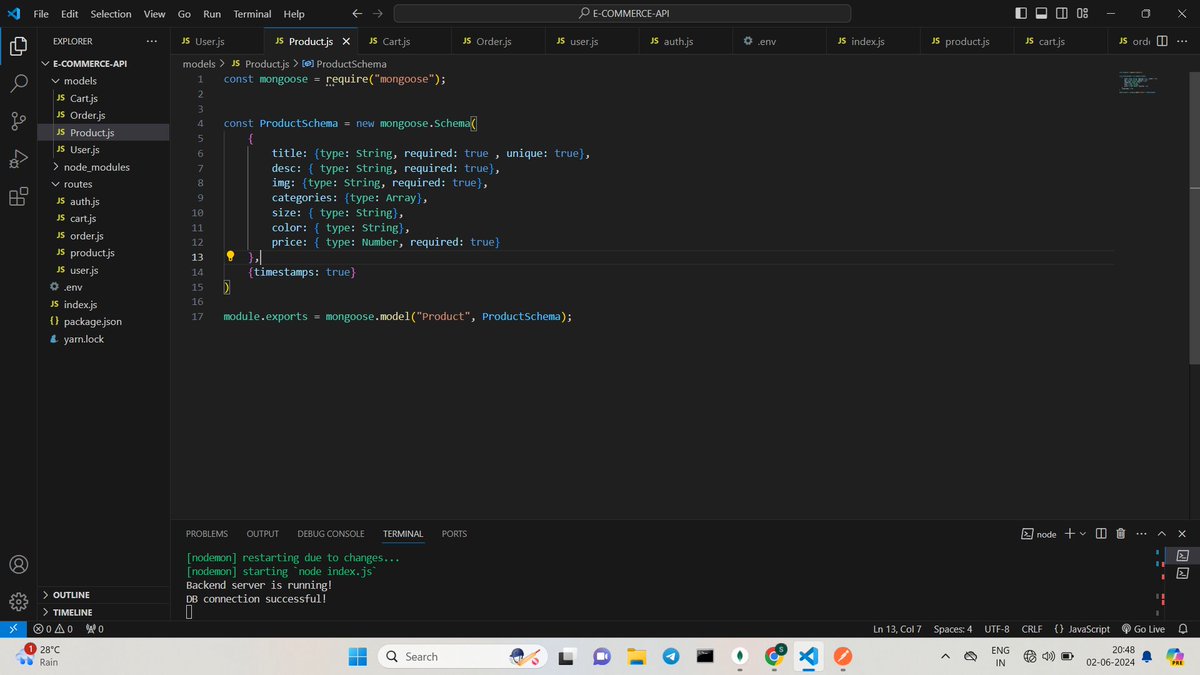Image resolution: width=1200 pixels, height=675 pixels.
Task: Switch to the Problems panel tab
Action: point(207,534)
